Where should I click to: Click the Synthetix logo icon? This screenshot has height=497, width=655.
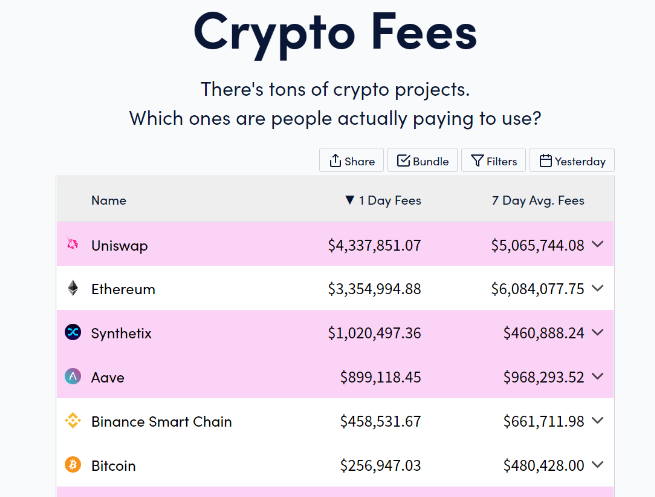click(x=73, y=332)
